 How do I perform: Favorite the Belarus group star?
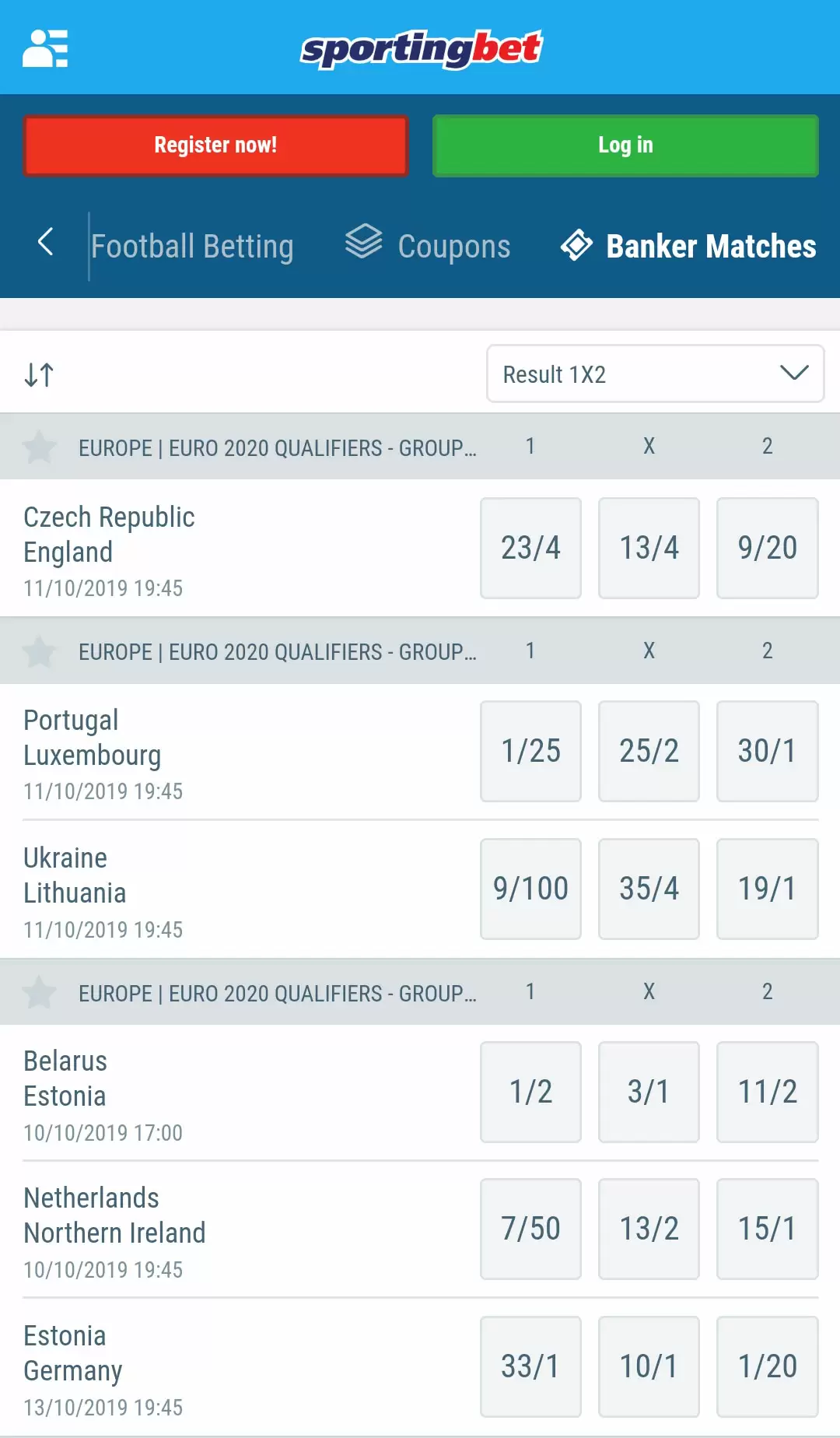pyautogui.click(x=40, y=993)
